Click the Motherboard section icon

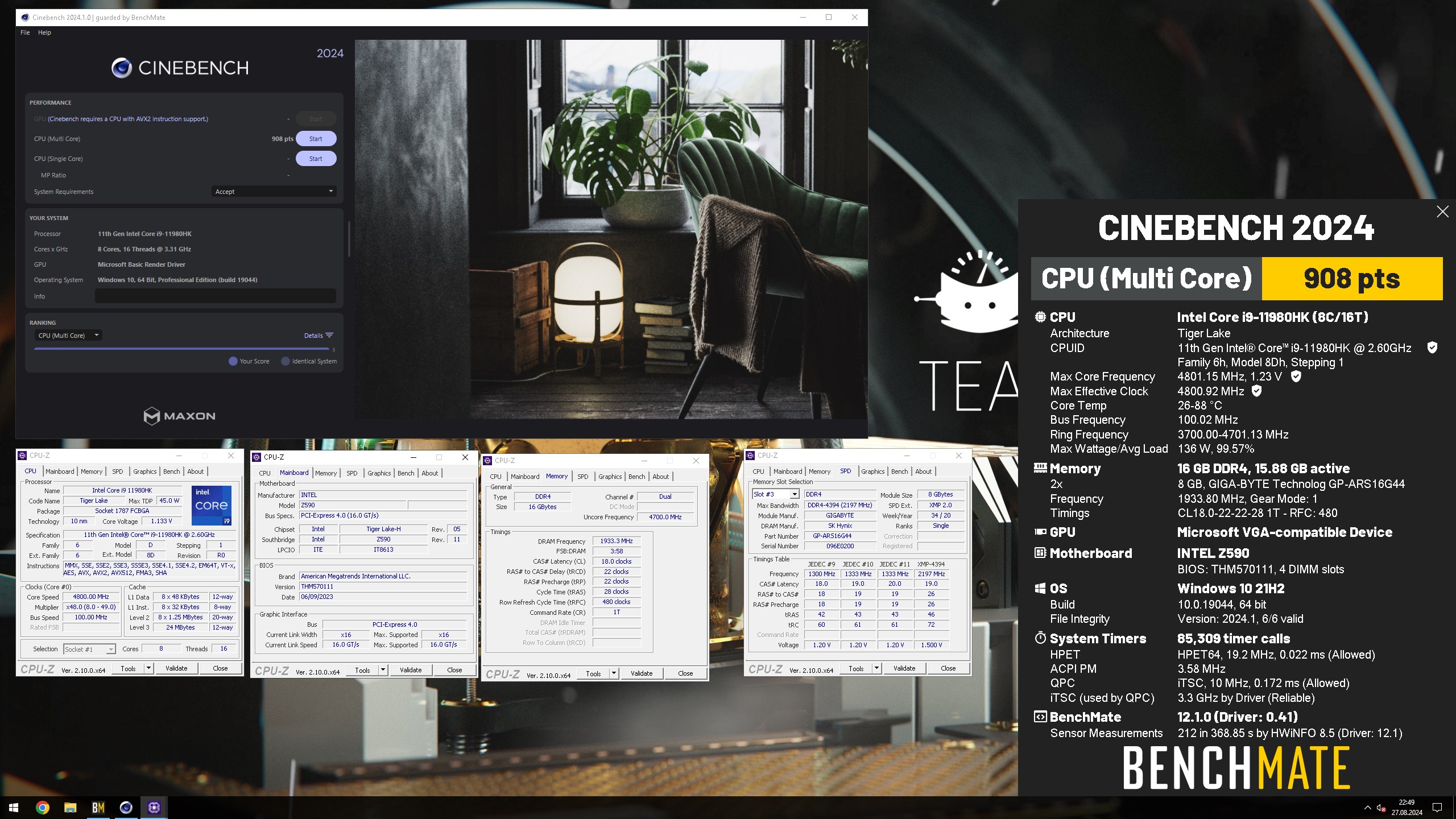click(x=1040, y=553)
